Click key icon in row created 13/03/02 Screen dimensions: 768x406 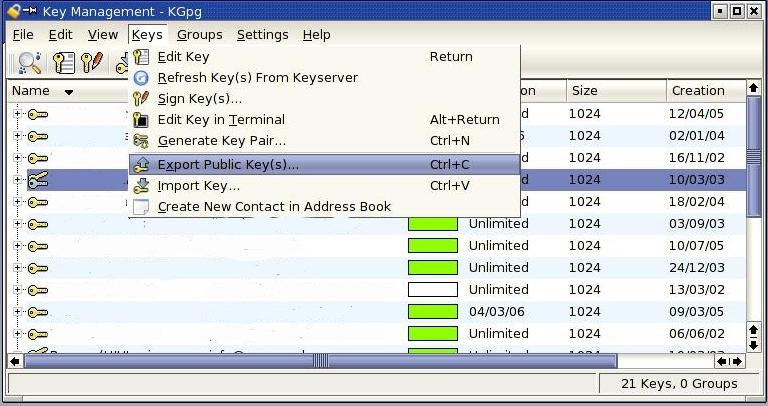click(x=38, y=290)
